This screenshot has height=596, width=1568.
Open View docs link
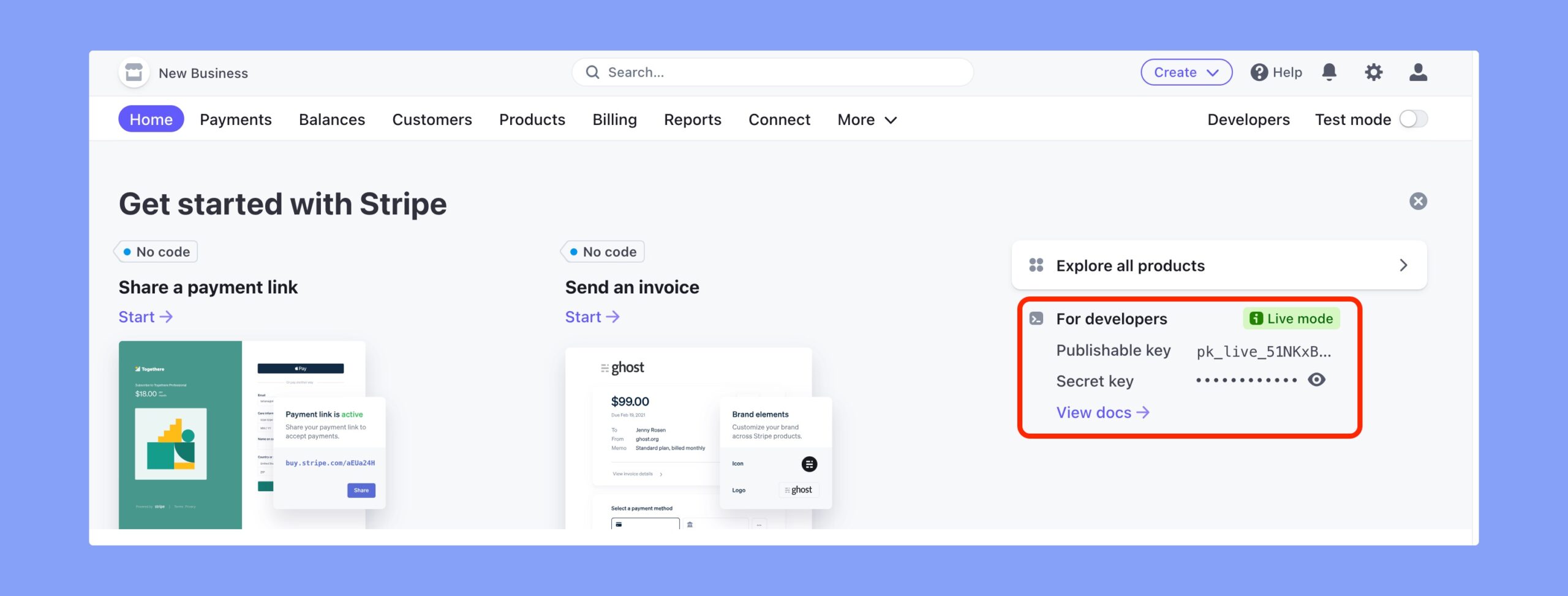click(x=1102, y=412)
